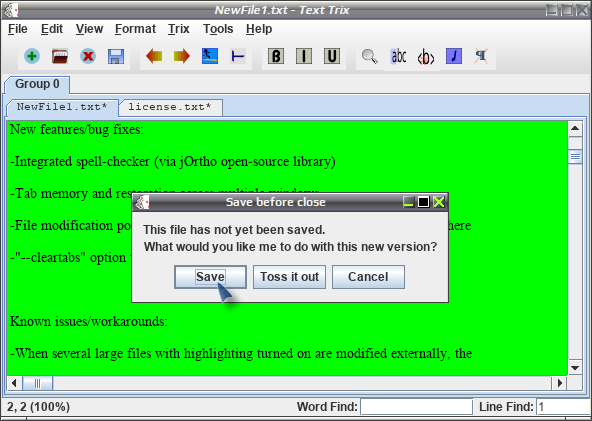
Task: Close the file with the red X icon
Action: coord(88,56)
